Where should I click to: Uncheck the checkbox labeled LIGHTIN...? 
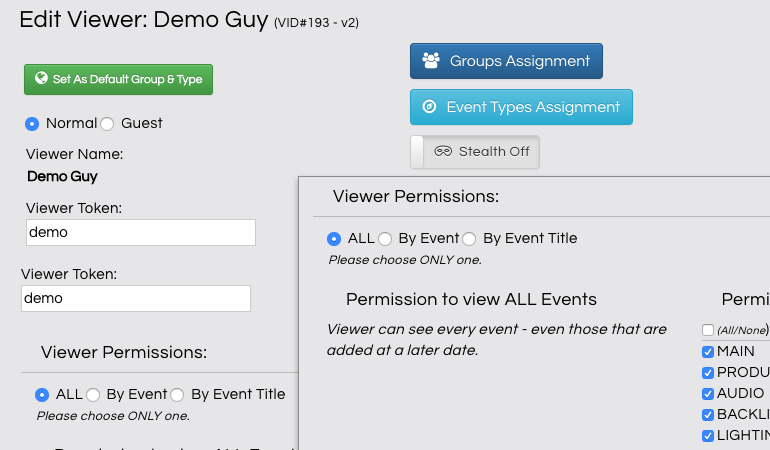tap(708, 435)
